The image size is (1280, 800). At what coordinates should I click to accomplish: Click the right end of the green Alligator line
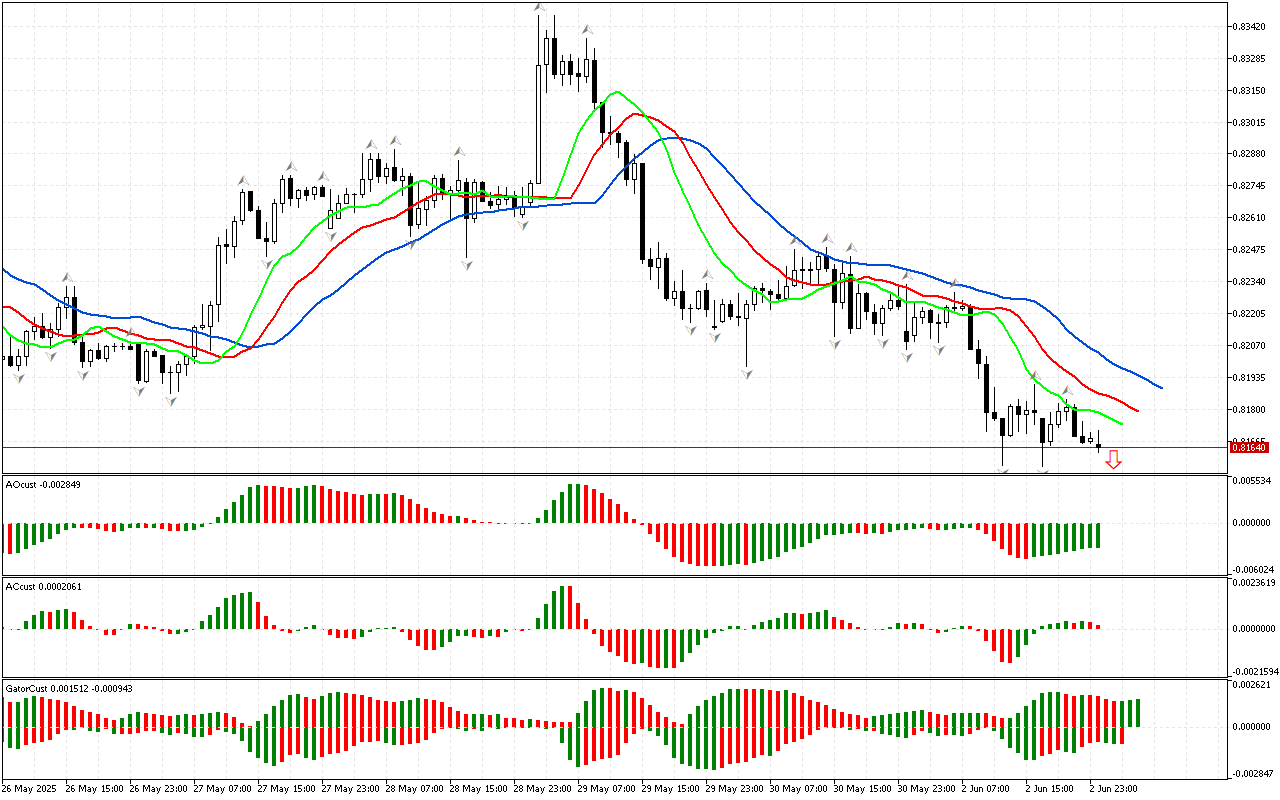pos(1121,424)
